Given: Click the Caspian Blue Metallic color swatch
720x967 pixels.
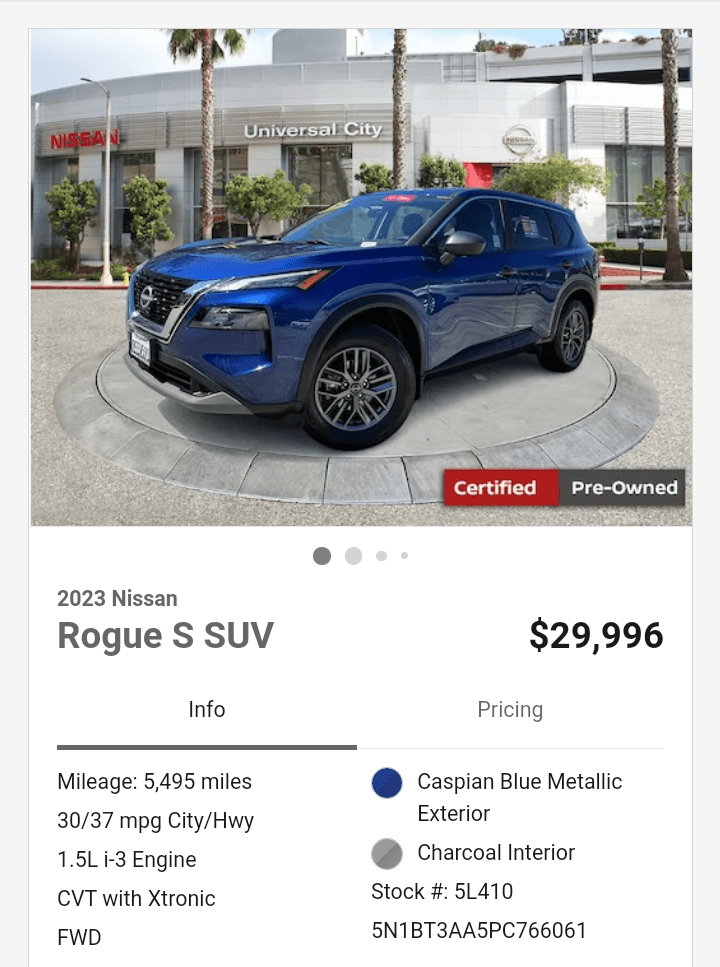Looking at the screenshot, I should [387, 783].
